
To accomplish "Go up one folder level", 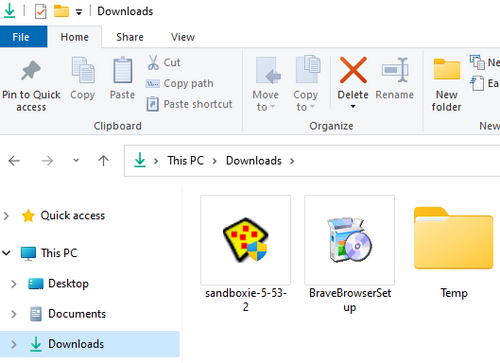I will [104, 161].
